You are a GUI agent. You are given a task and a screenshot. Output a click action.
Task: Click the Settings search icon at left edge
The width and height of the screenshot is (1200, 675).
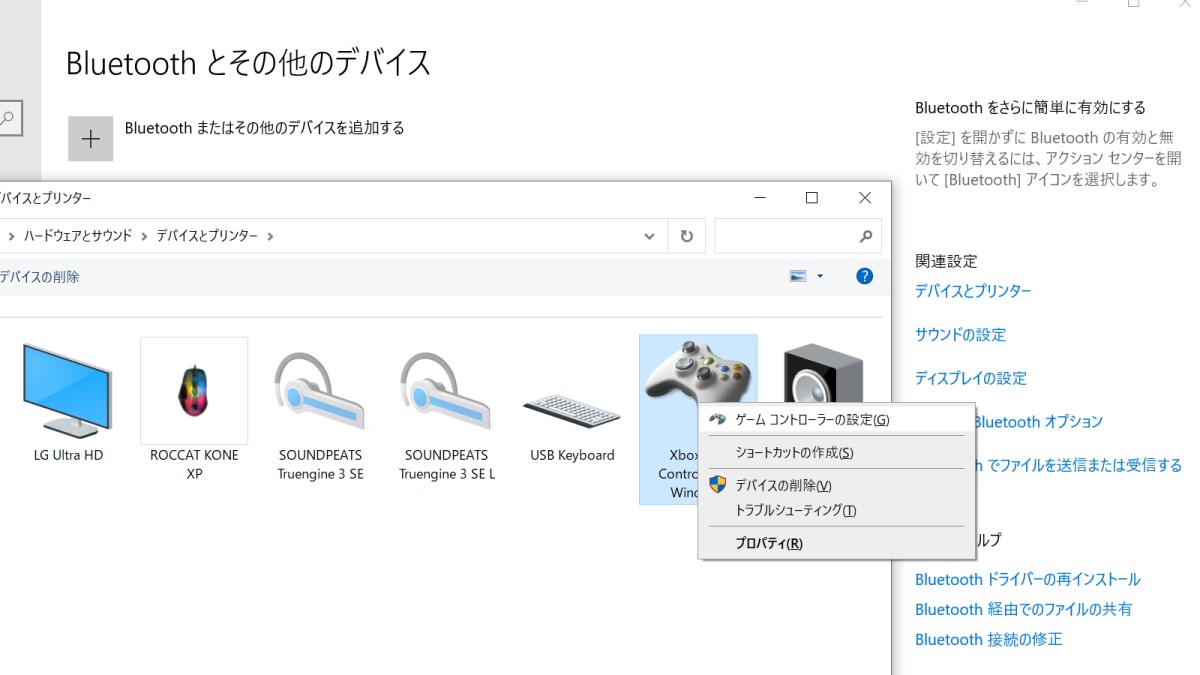point(8,119)
